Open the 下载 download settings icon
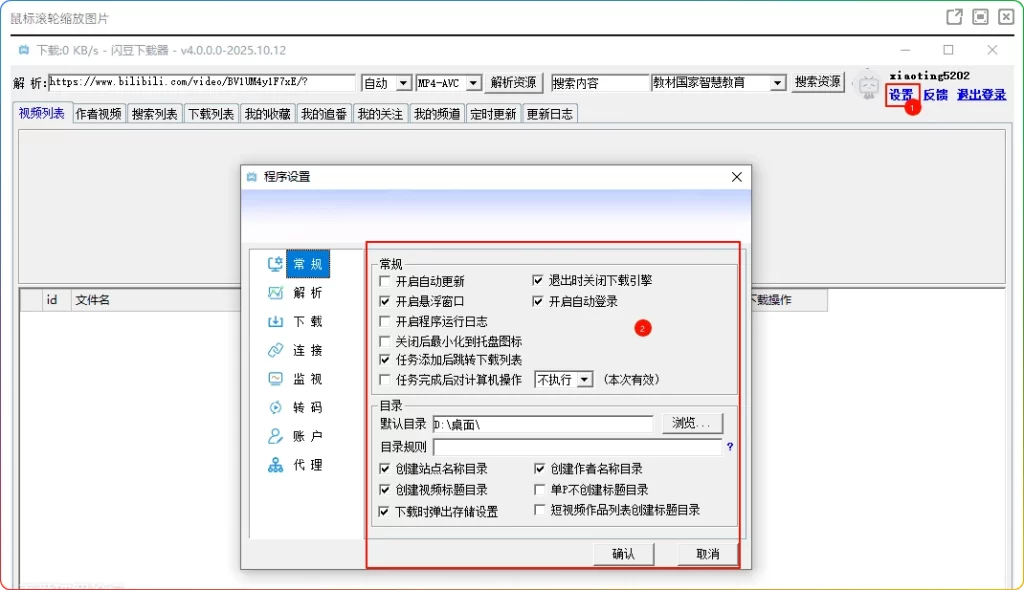 pos(275,322)
